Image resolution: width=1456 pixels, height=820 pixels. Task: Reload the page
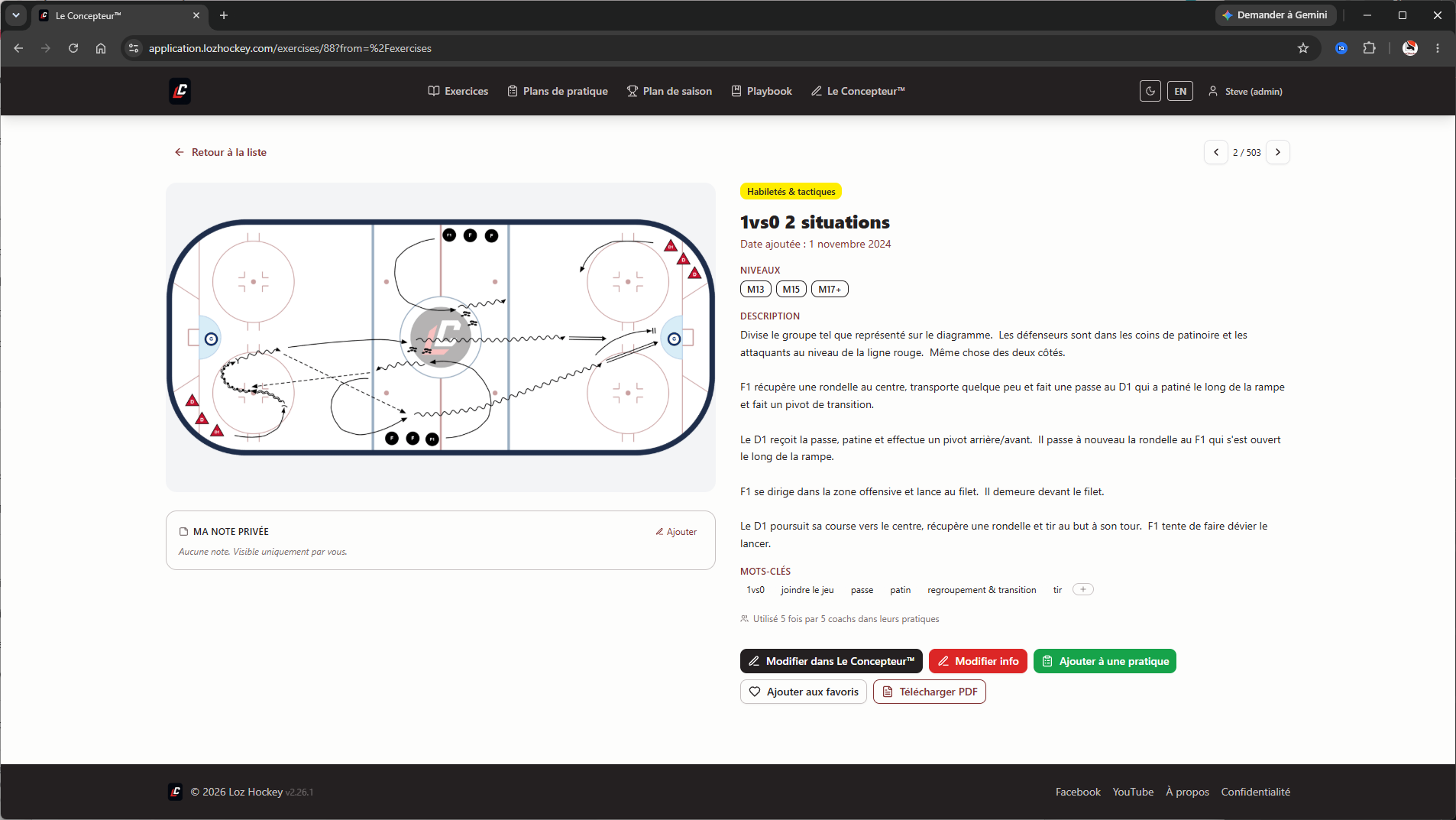pos(73,48)
